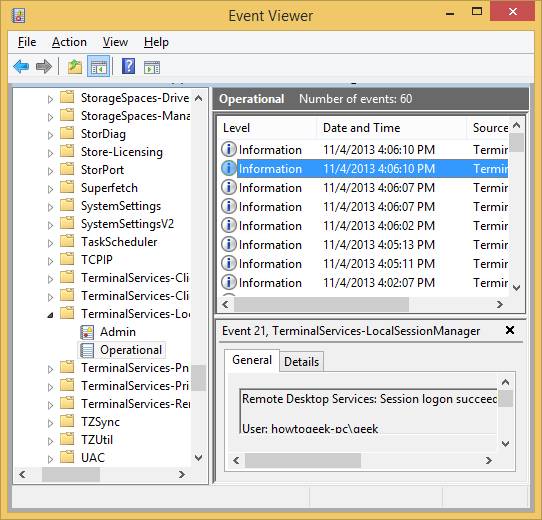
Task: Click the TZSync folder icon
Action: (x=67, y=421)
